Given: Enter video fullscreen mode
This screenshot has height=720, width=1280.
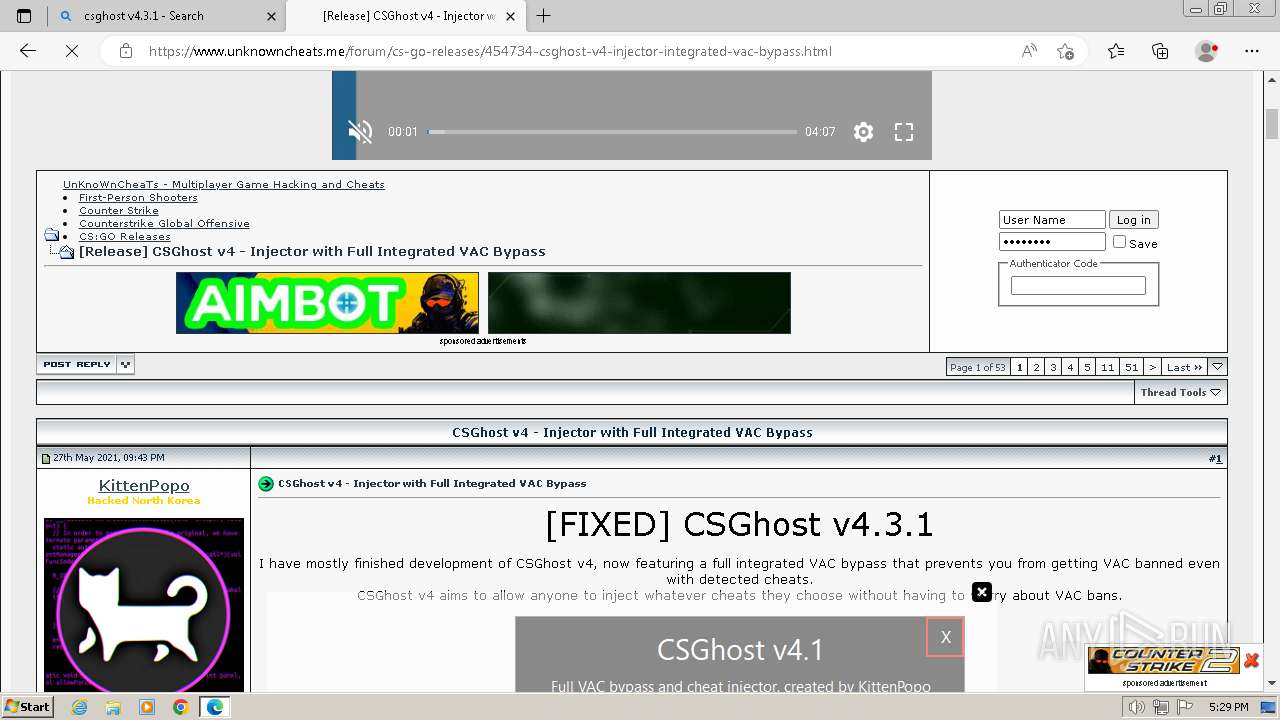Looking at the screenshot, I should [x=904, y=132].
